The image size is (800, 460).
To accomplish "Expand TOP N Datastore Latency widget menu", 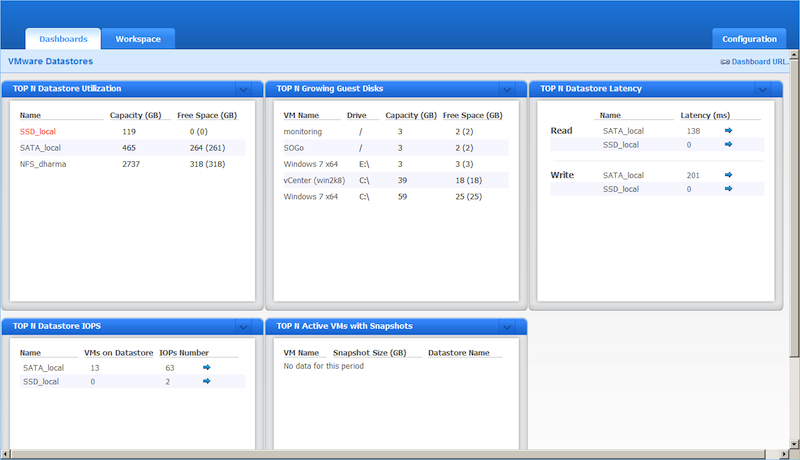I will click(763, 89).
